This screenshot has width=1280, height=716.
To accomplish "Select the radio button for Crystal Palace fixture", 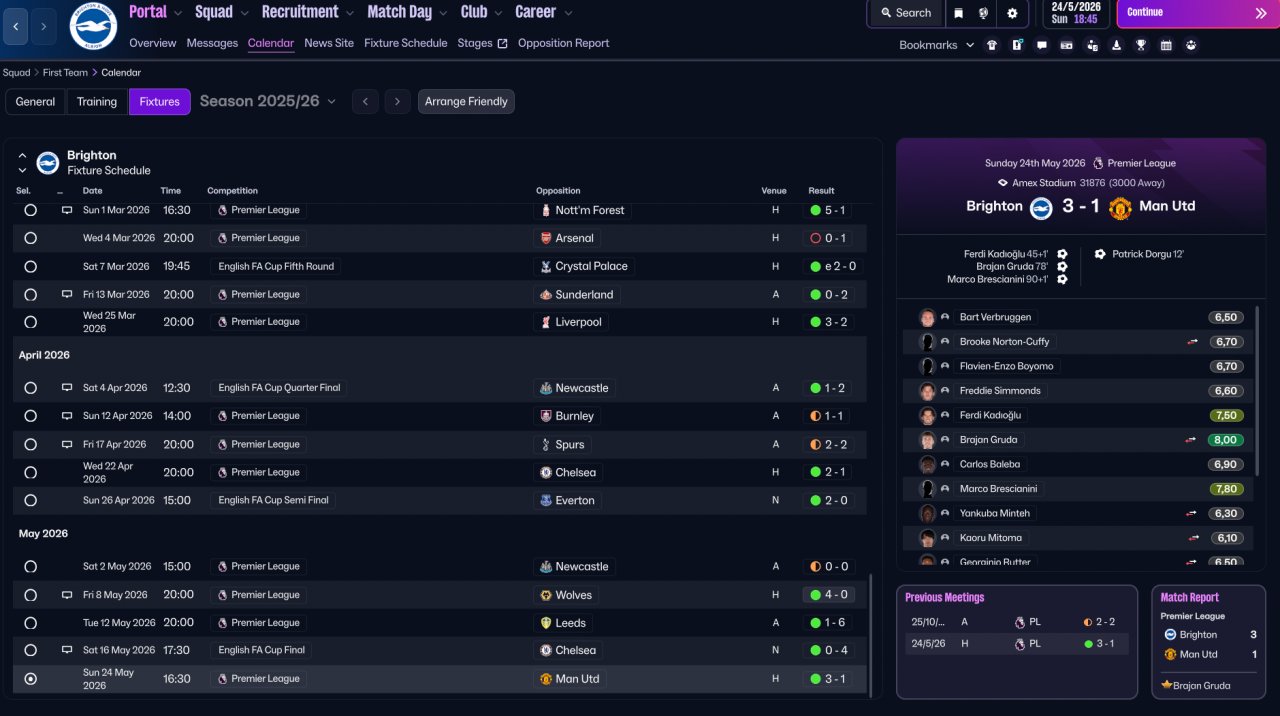I will pos(30,266).
